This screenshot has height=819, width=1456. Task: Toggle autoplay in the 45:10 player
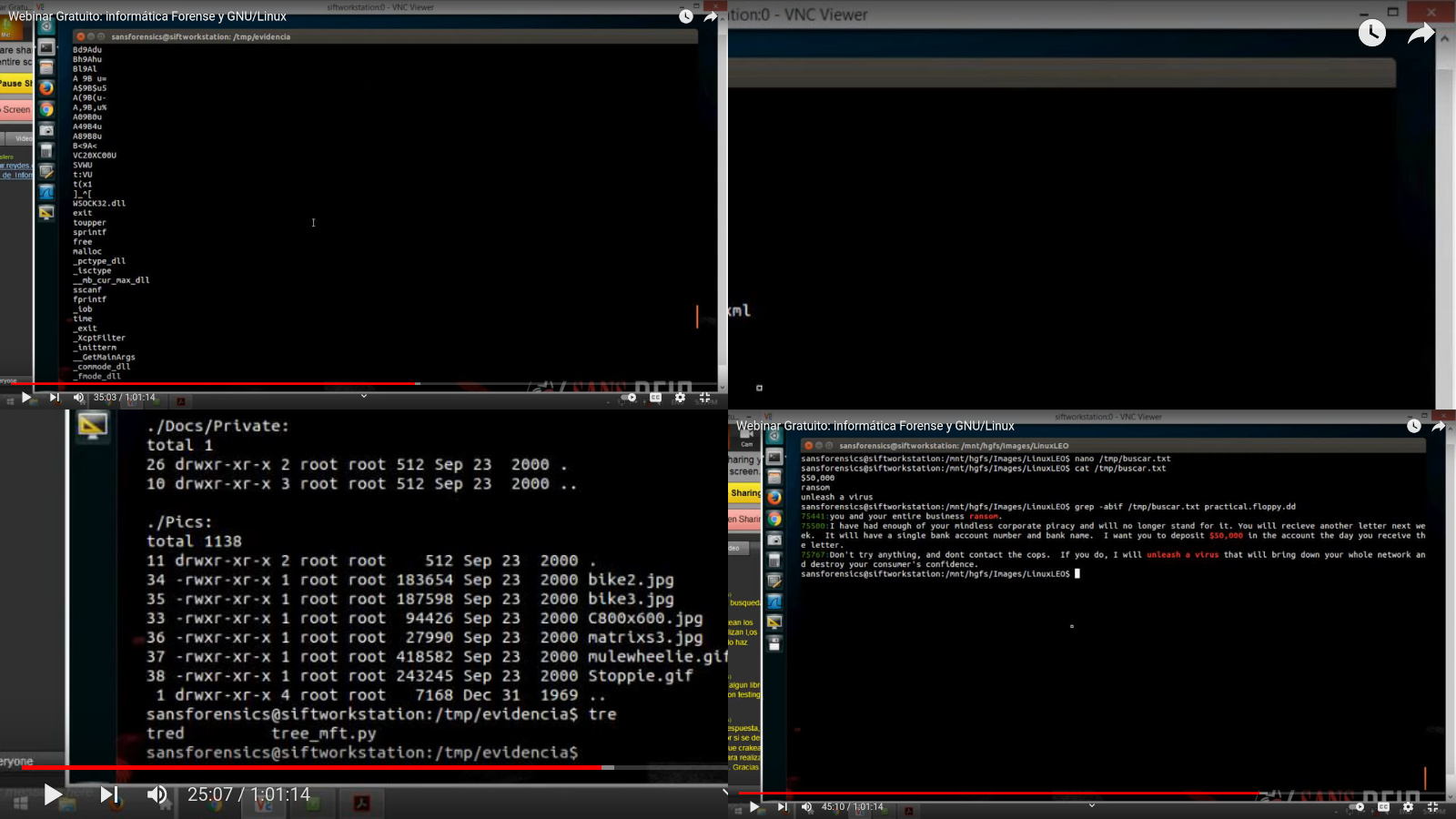(x=1356, y=807)
